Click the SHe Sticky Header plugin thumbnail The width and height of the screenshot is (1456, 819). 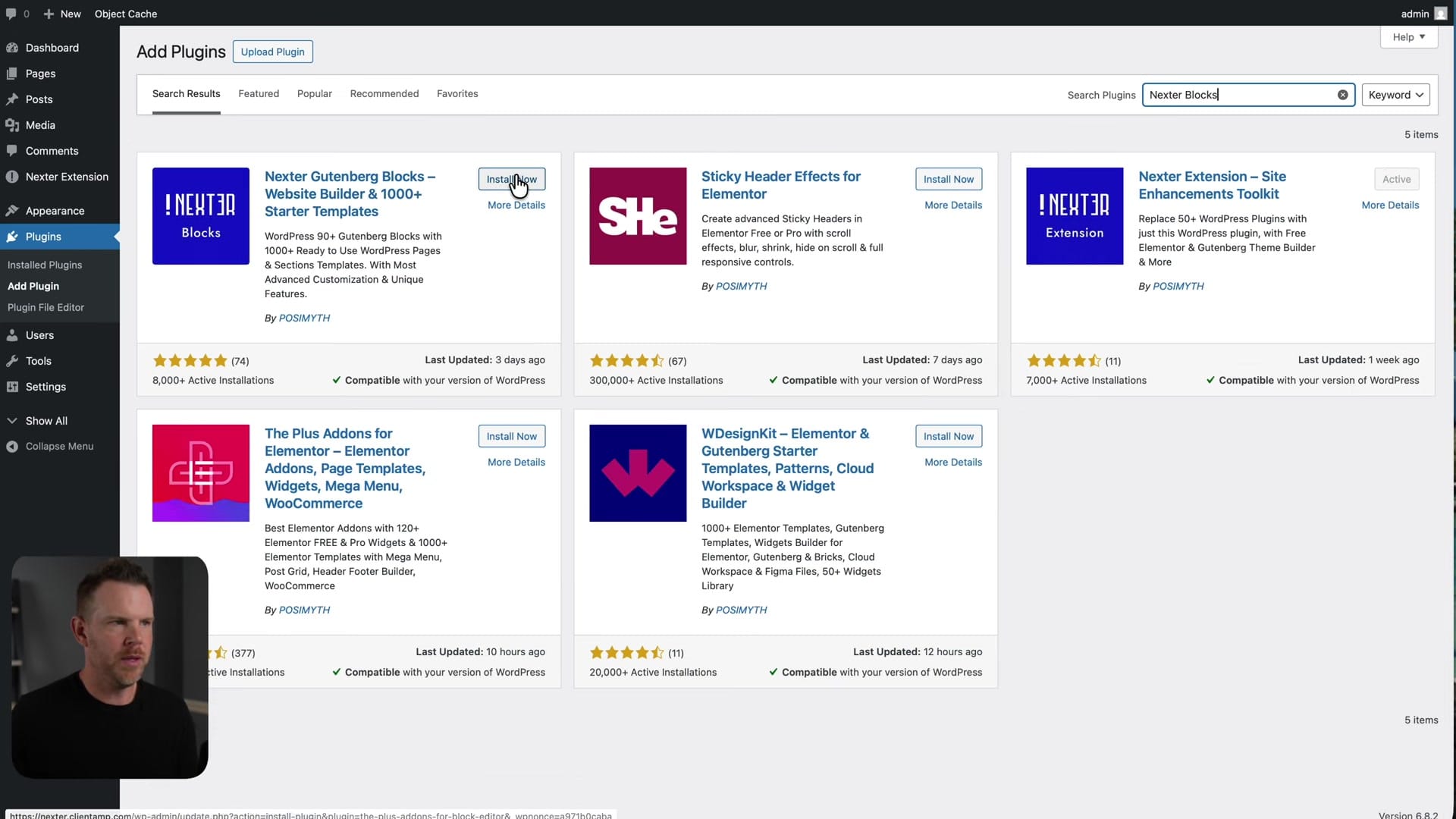point(638,216)
